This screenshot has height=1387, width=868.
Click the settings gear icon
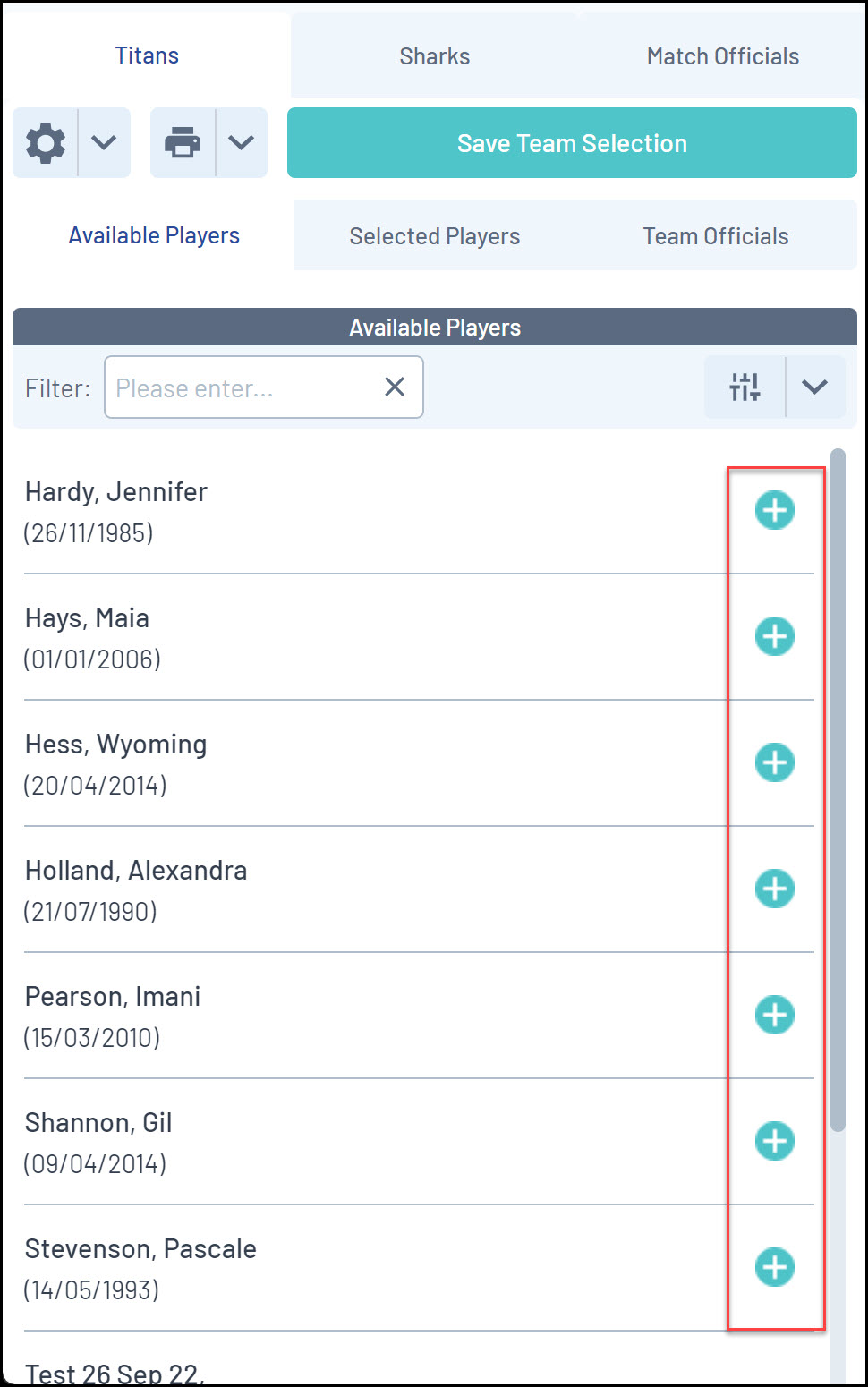point(46,143)
